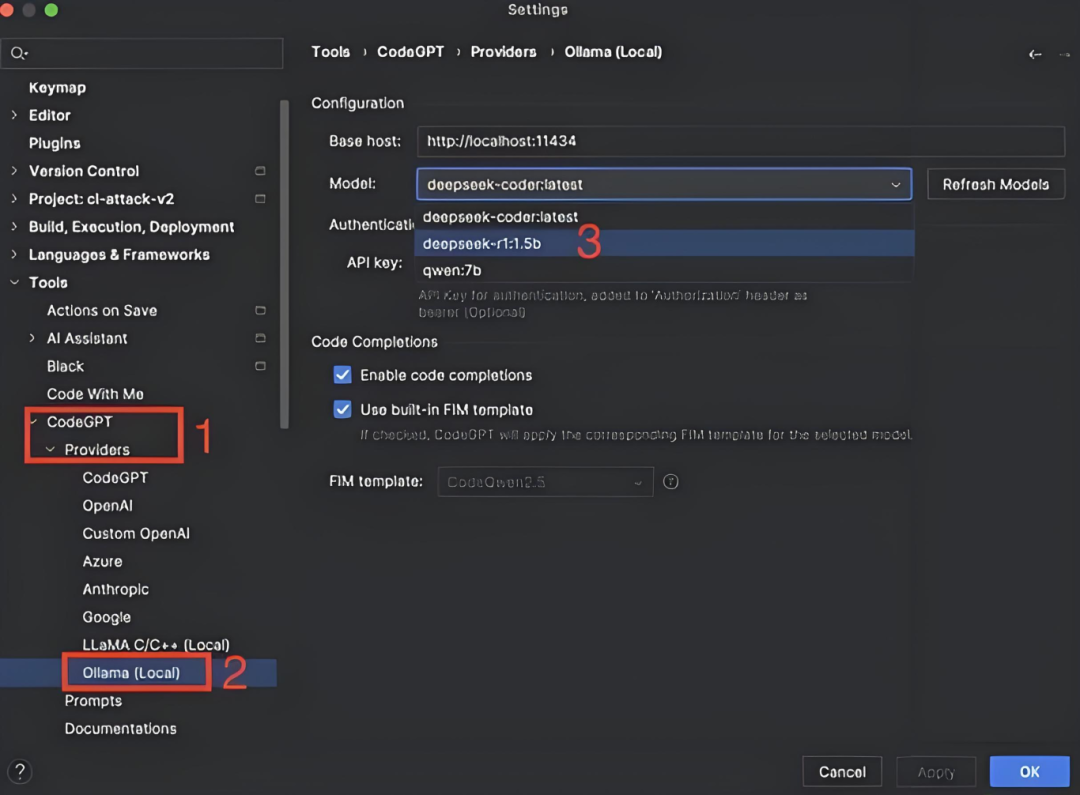The height and width of the screenshot is (795, 1080).
Task: Select the Custom OpenAI provider
Action: tap(136, 533)
